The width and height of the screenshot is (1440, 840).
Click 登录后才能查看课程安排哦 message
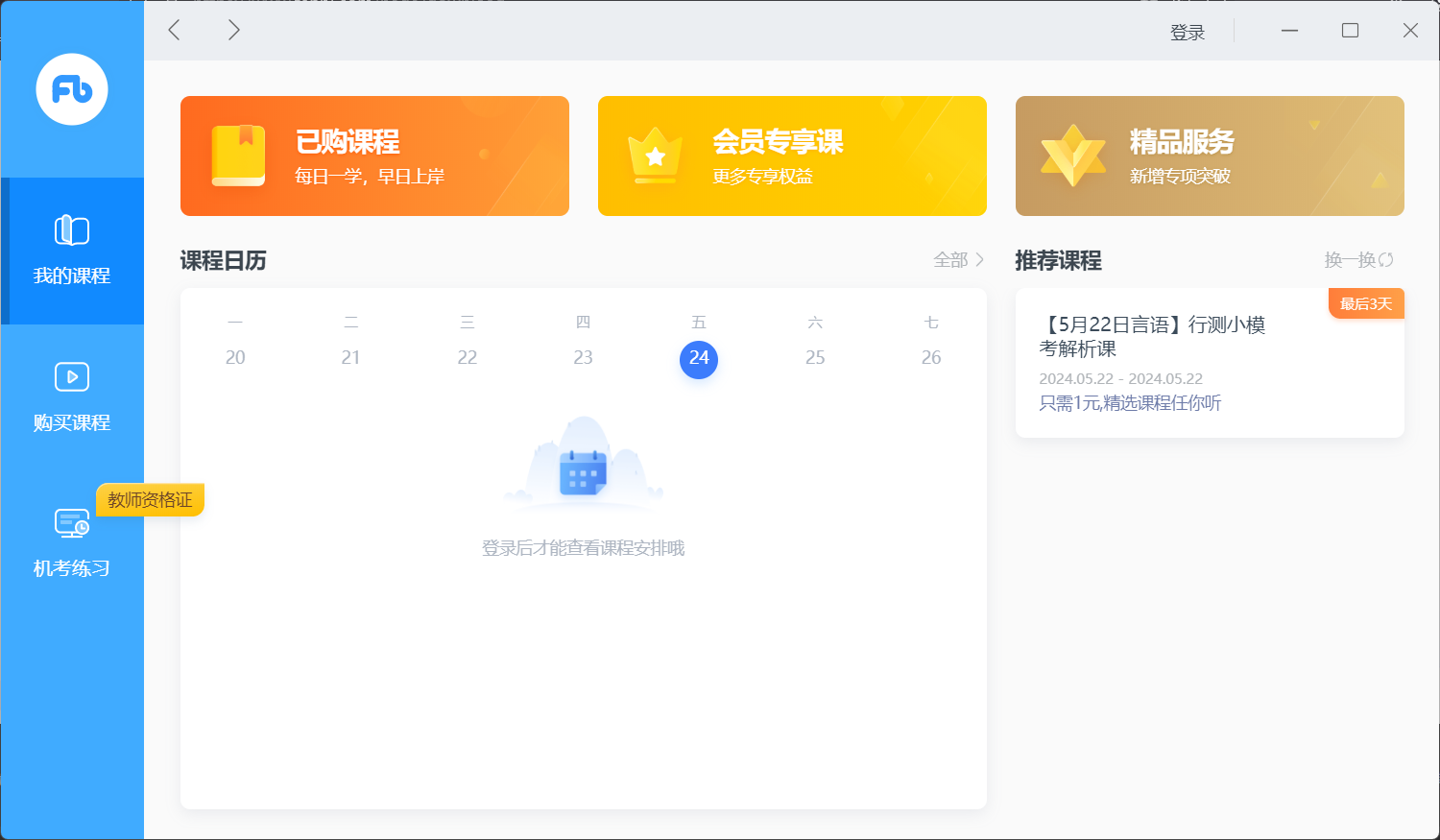tap(583, 548)
